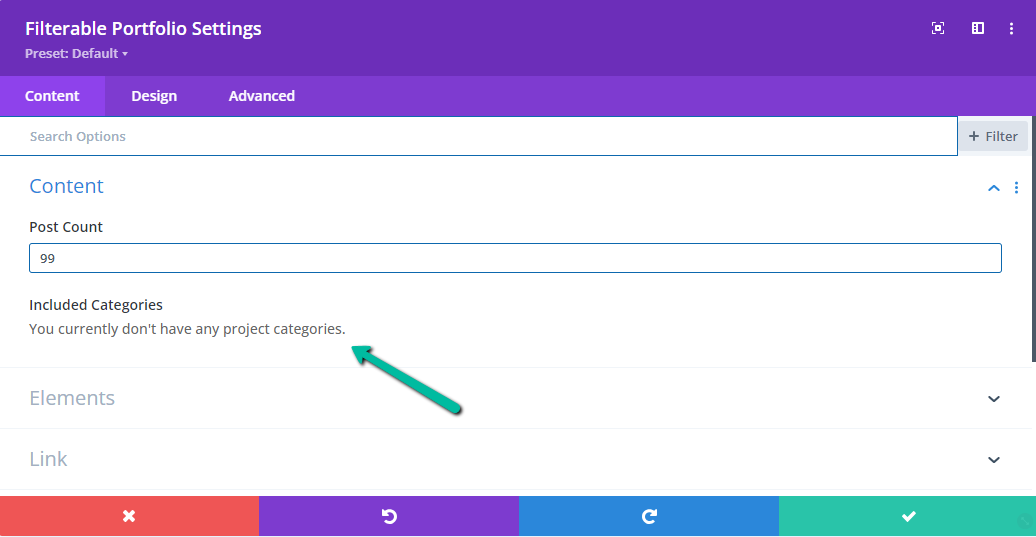
Task: Expand the Elements section
Action: click(x=515, y=398)
